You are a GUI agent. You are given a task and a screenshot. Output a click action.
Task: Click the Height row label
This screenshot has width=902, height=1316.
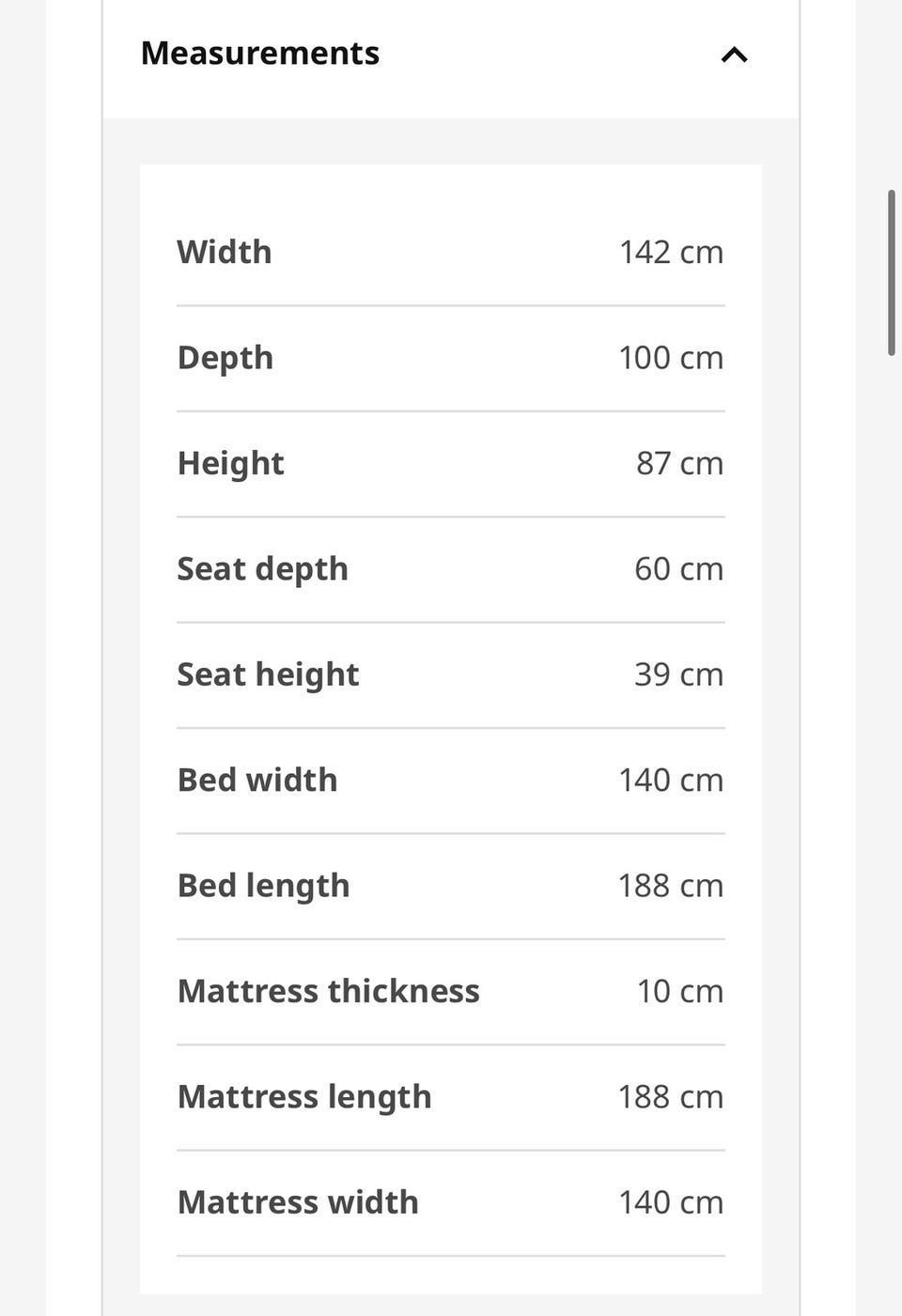pos(231,464)
